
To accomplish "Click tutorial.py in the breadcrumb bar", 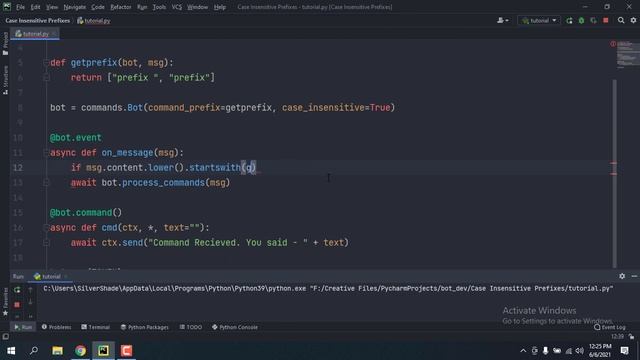I will (x=94, y=21).
